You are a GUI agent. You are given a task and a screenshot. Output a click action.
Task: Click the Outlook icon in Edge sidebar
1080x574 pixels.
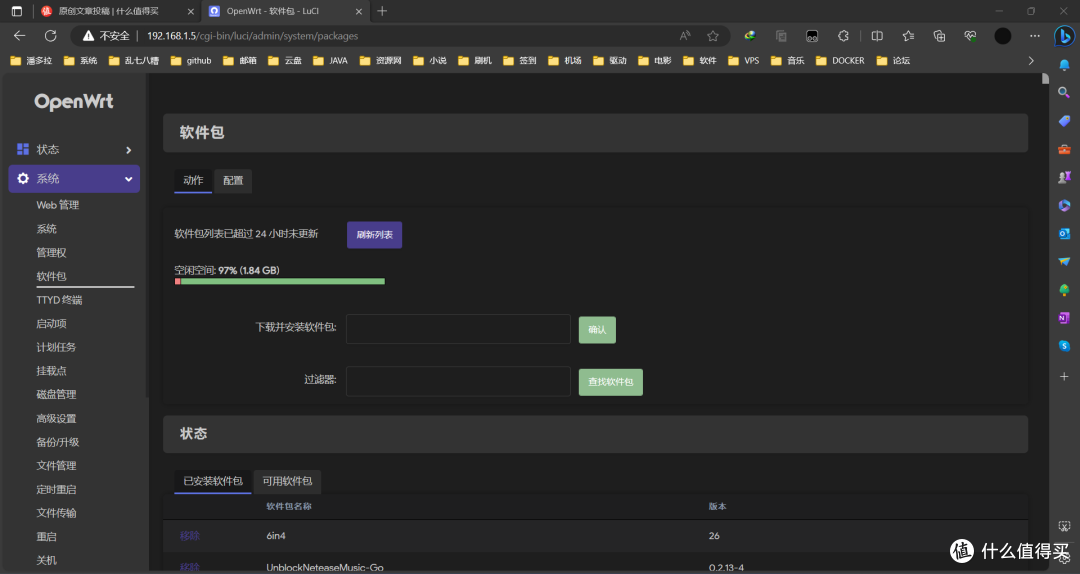1064,233
